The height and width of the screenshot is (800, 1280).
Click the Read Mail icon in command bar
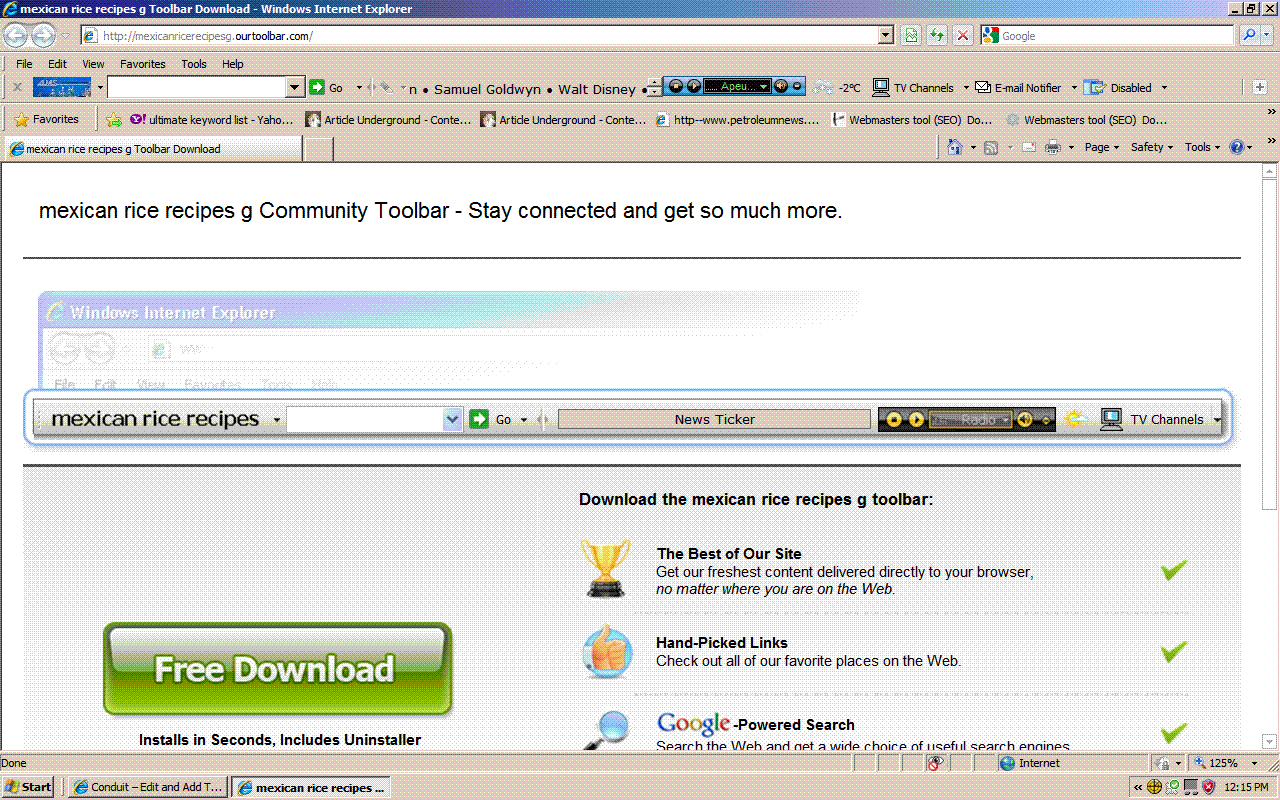[x=1029, y=147]
